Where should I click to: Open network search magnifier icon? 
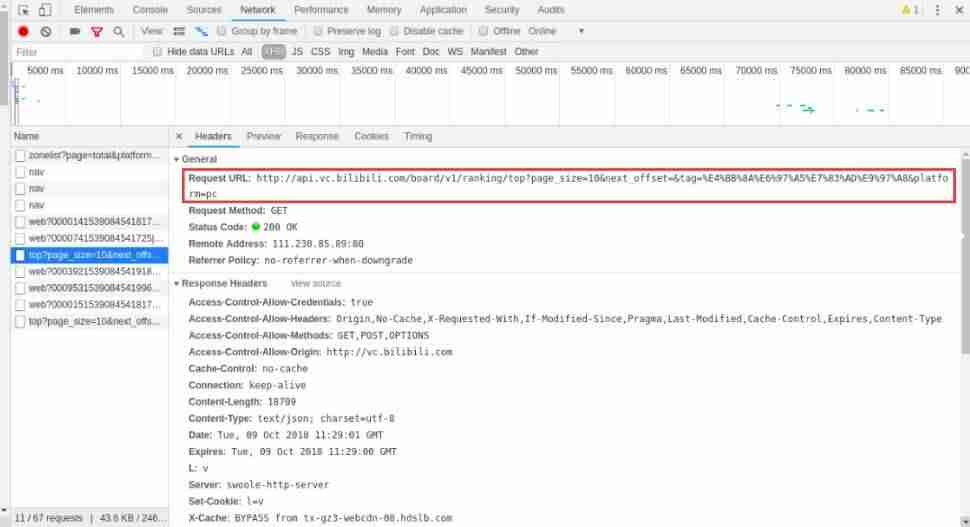coord(118,32)
